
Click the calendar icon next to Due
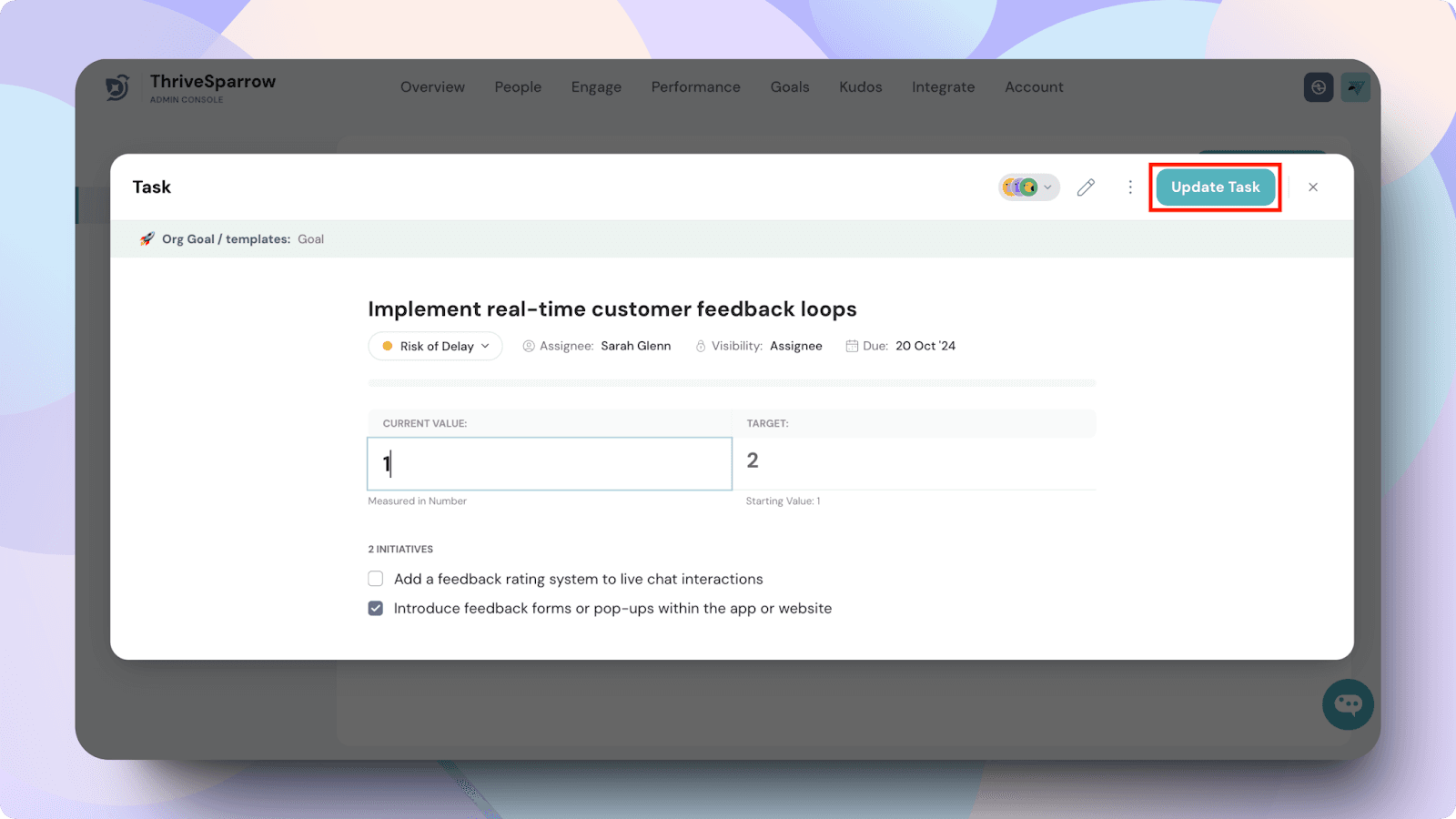[852, 346]
